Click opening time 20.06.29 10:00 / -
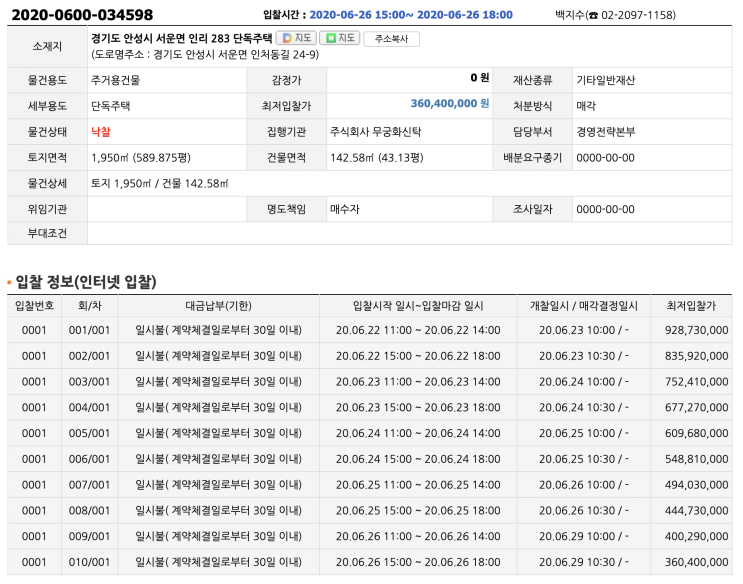Viewport: 743px width, 584px height. (584, 536)
